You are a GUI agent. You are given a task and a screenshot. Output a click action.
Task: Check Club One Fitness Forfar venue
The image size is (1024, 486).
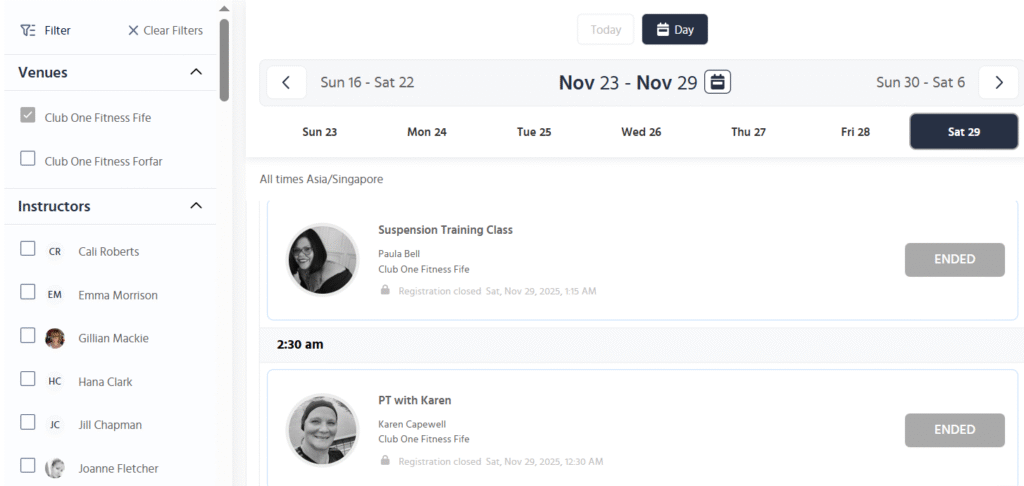[28, 159]
